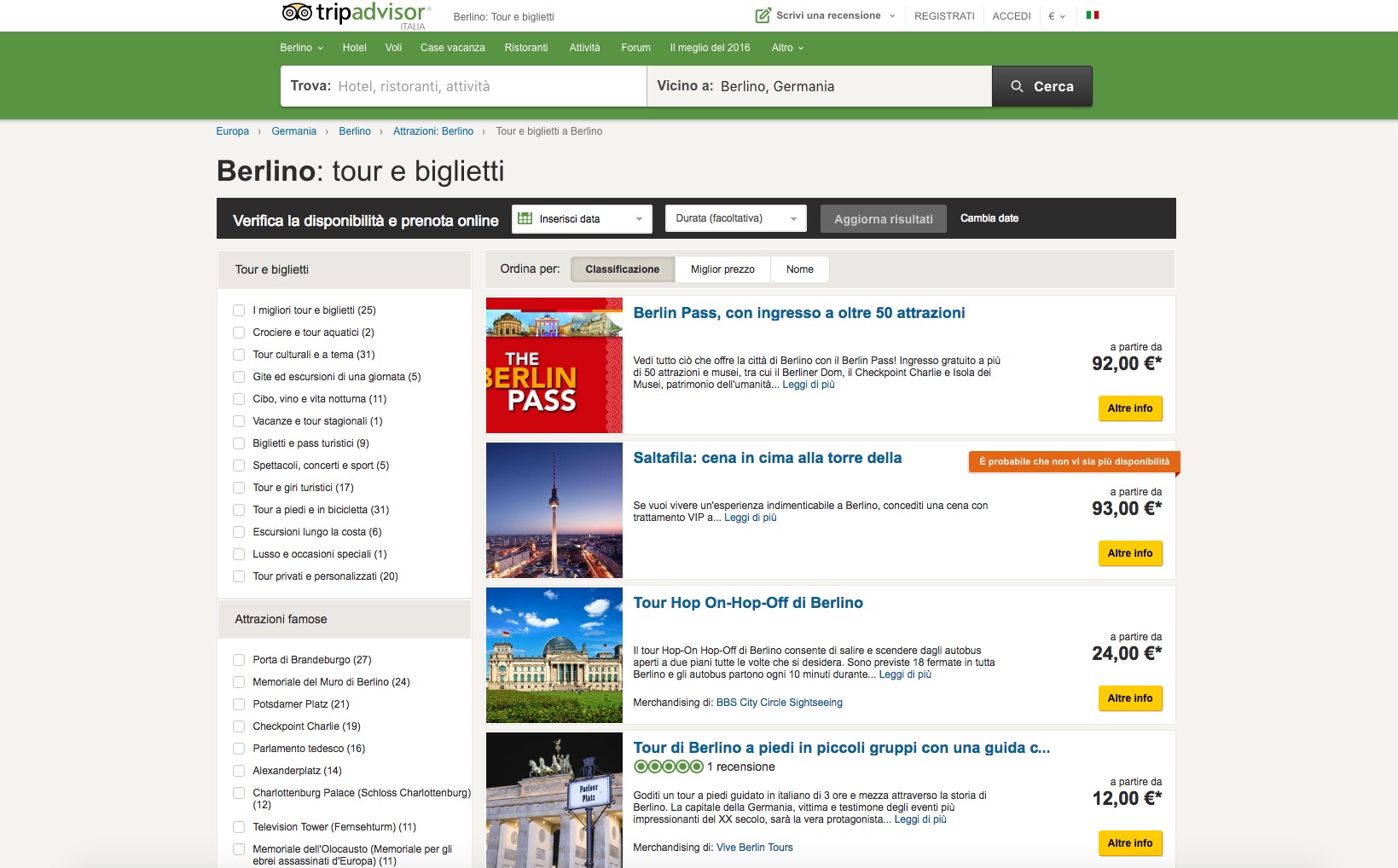The width and height of the screenshot is (1398, 868).
Task: Click the Reichstag building thumbnail
Action: coord(554,655)
